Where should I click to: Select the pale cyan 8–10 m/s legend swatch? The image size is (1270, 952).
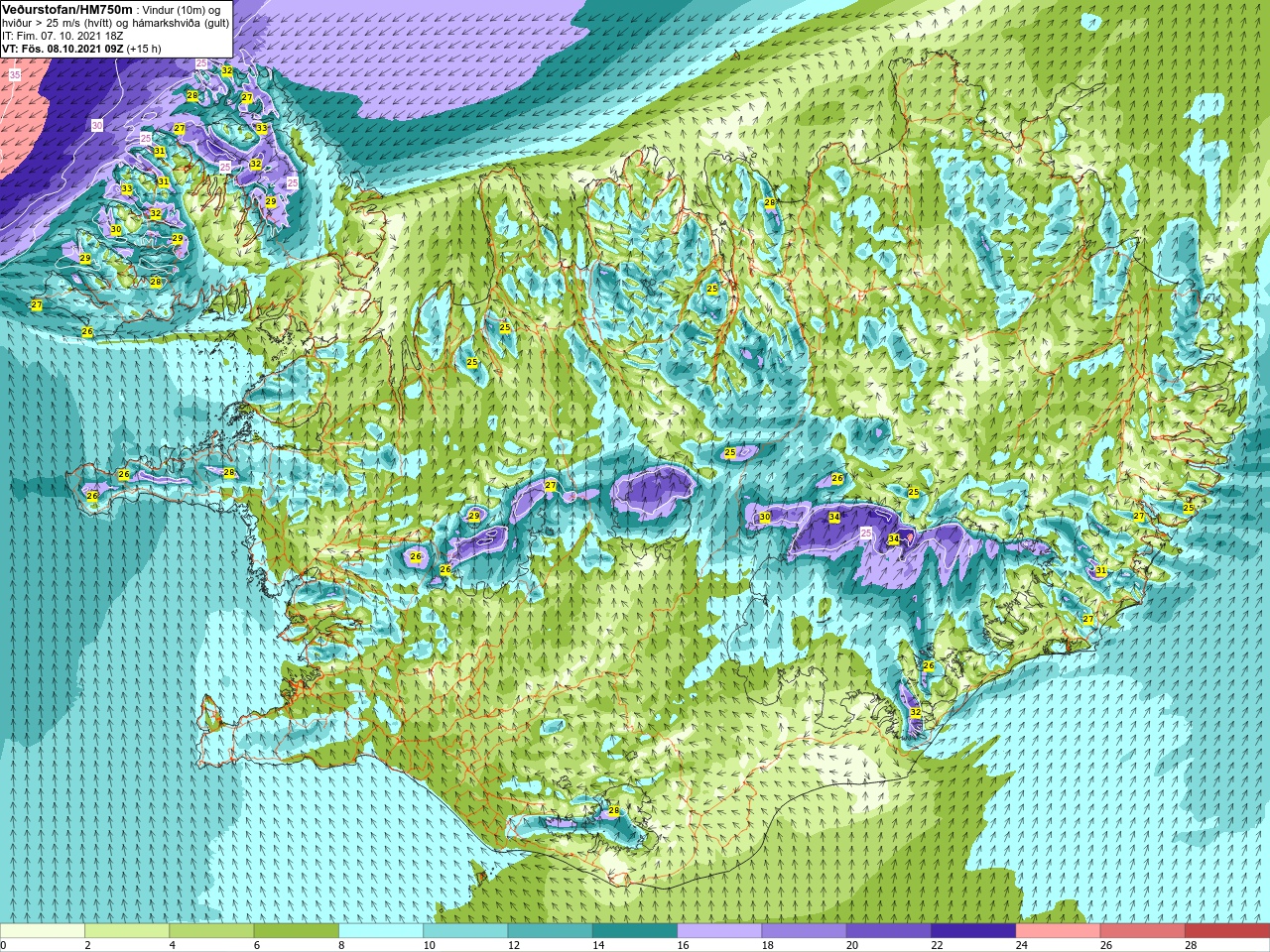(381, 931)
